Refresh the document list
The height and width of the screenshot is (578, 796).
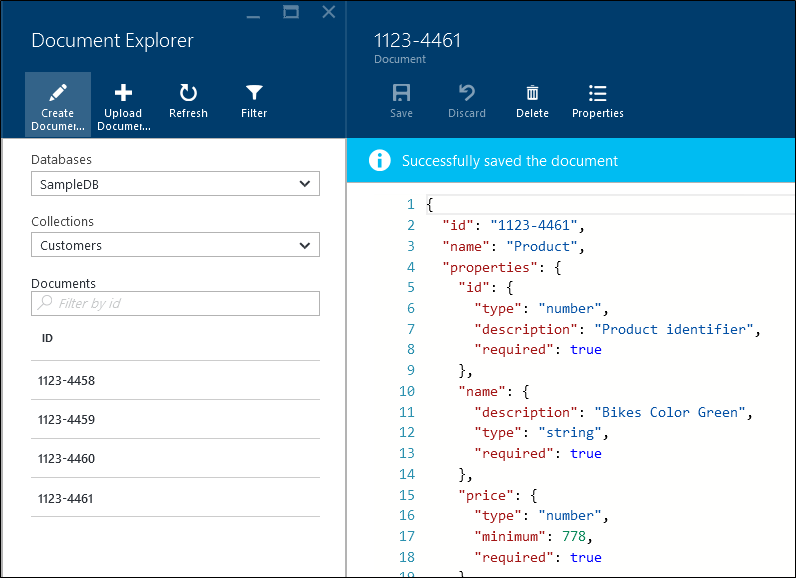188,93
